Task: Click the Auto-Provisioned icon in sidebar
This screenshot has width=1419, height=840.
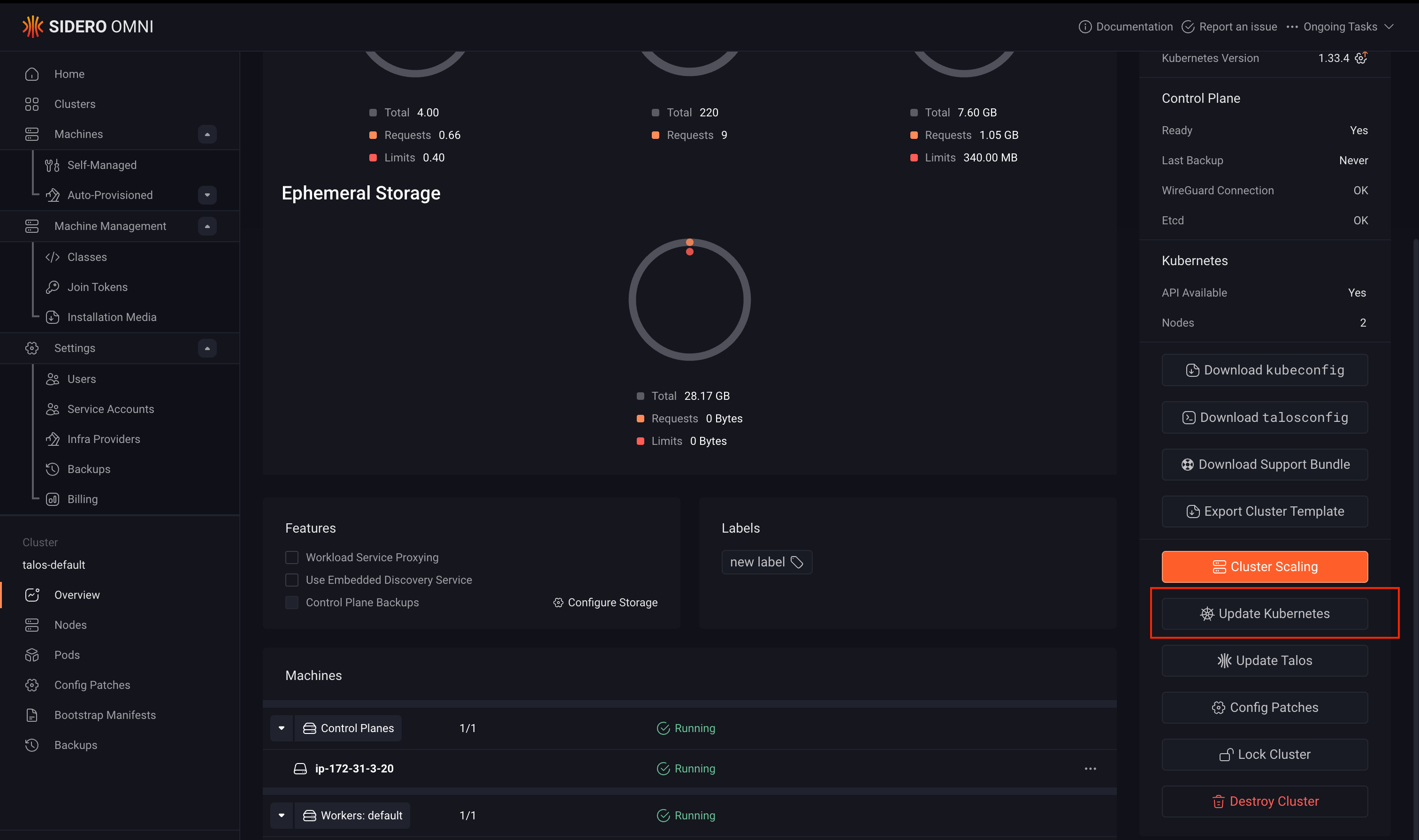Action: [x=53, y=195]
